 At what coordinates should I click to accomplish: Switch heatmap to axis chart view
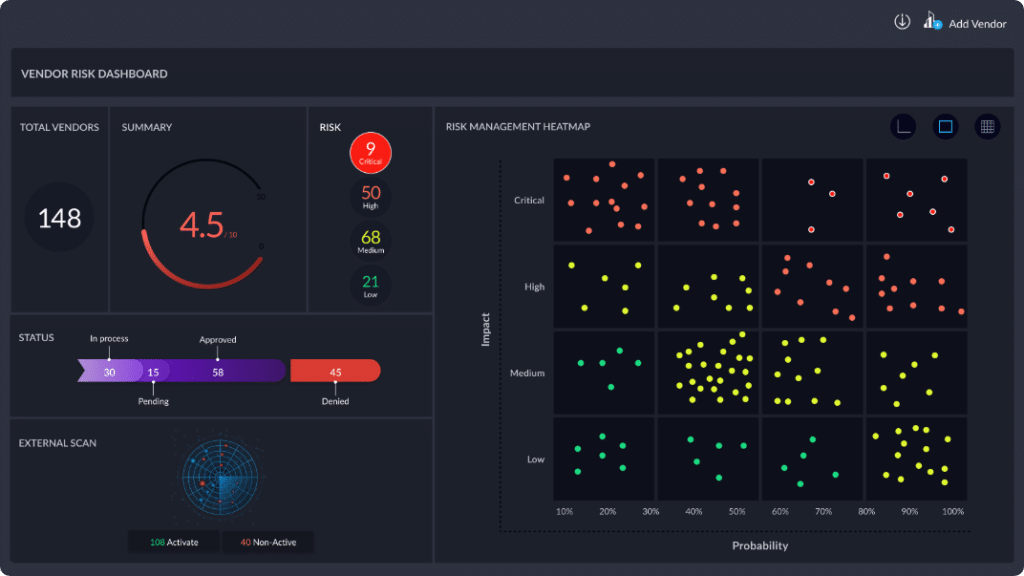tap(903, 127)
